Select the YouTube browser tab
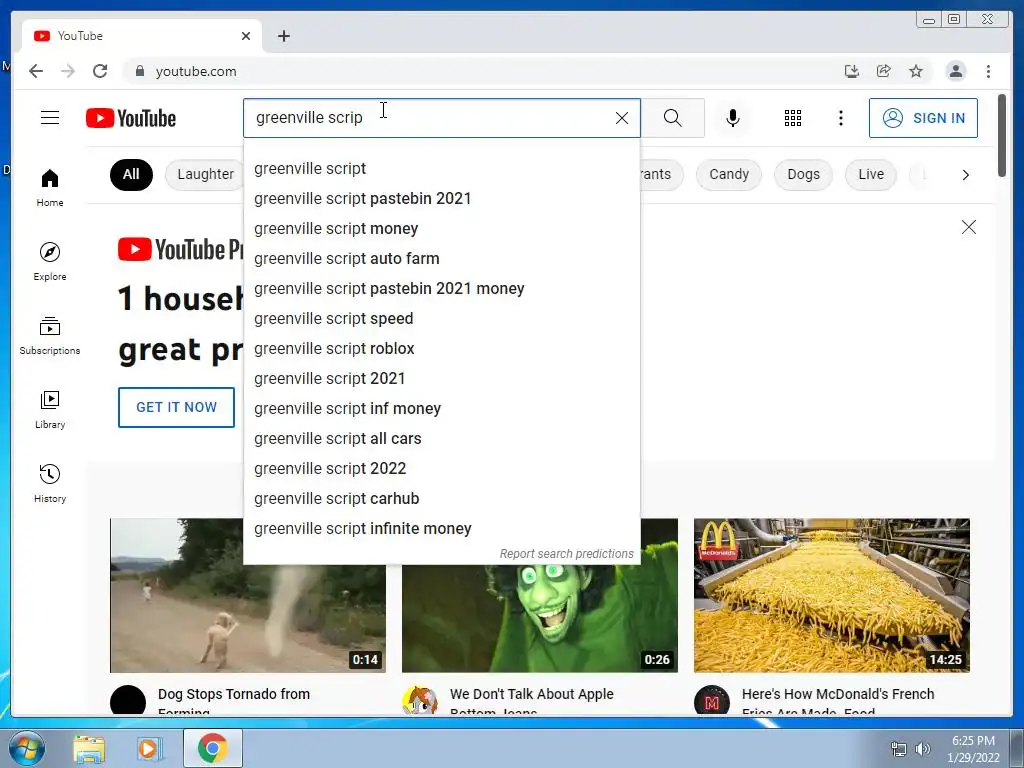Screen dimensions: 1024x768 point(142,36)
